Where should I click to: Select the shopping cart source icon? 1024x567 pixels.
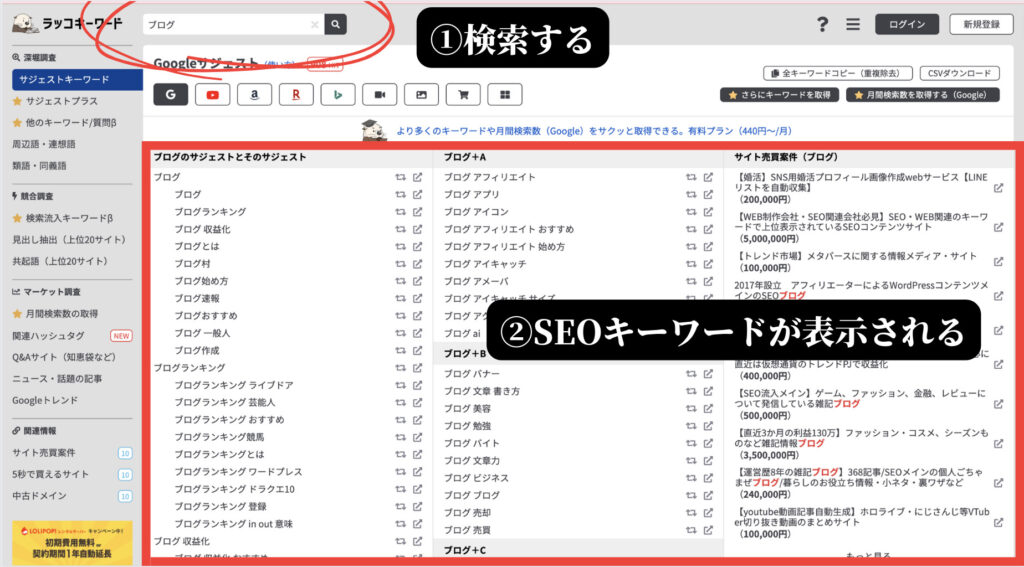pos(463,95)
